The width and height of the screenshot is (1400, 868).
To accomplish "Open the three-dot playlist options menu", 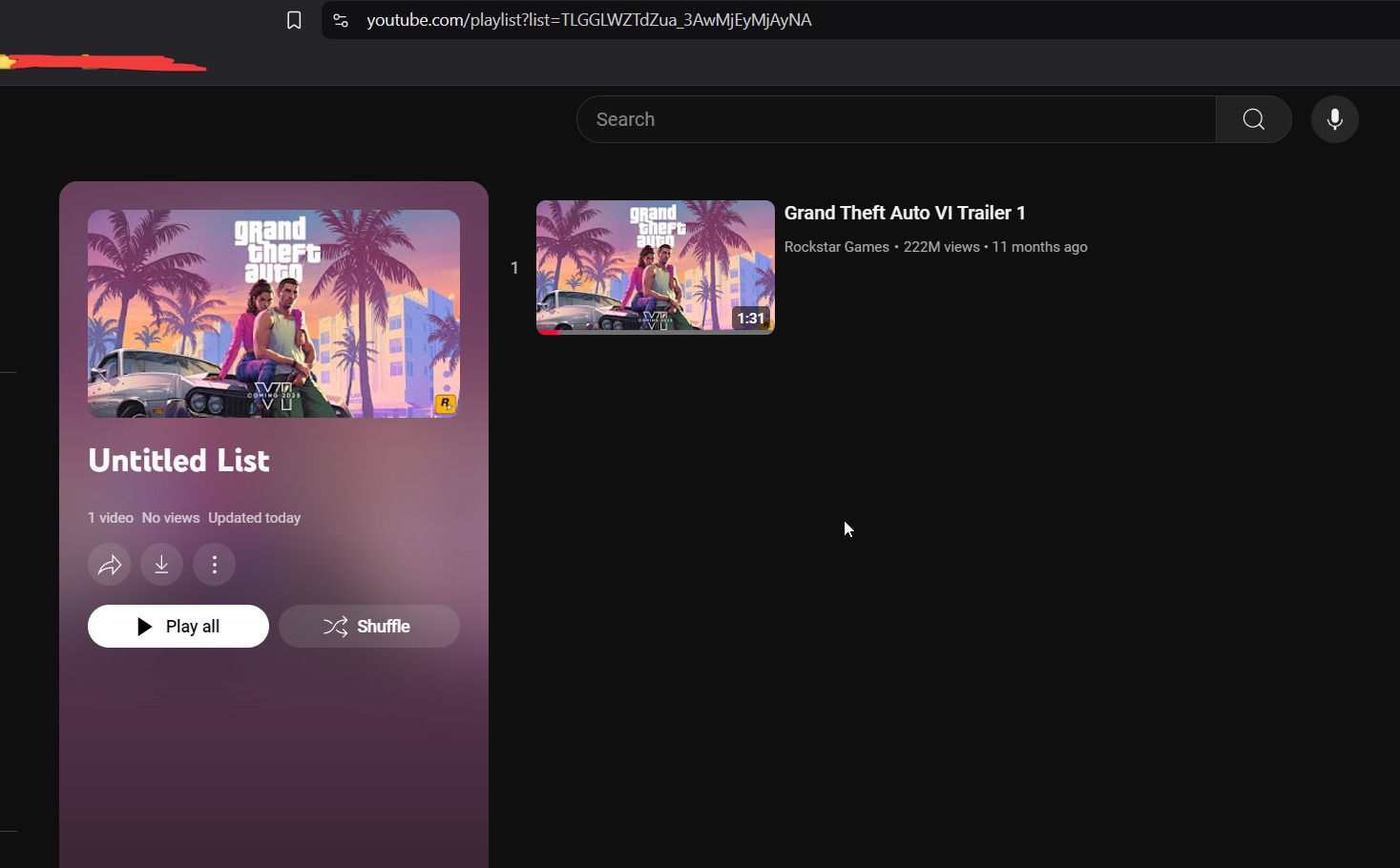I will click(214, 564).
